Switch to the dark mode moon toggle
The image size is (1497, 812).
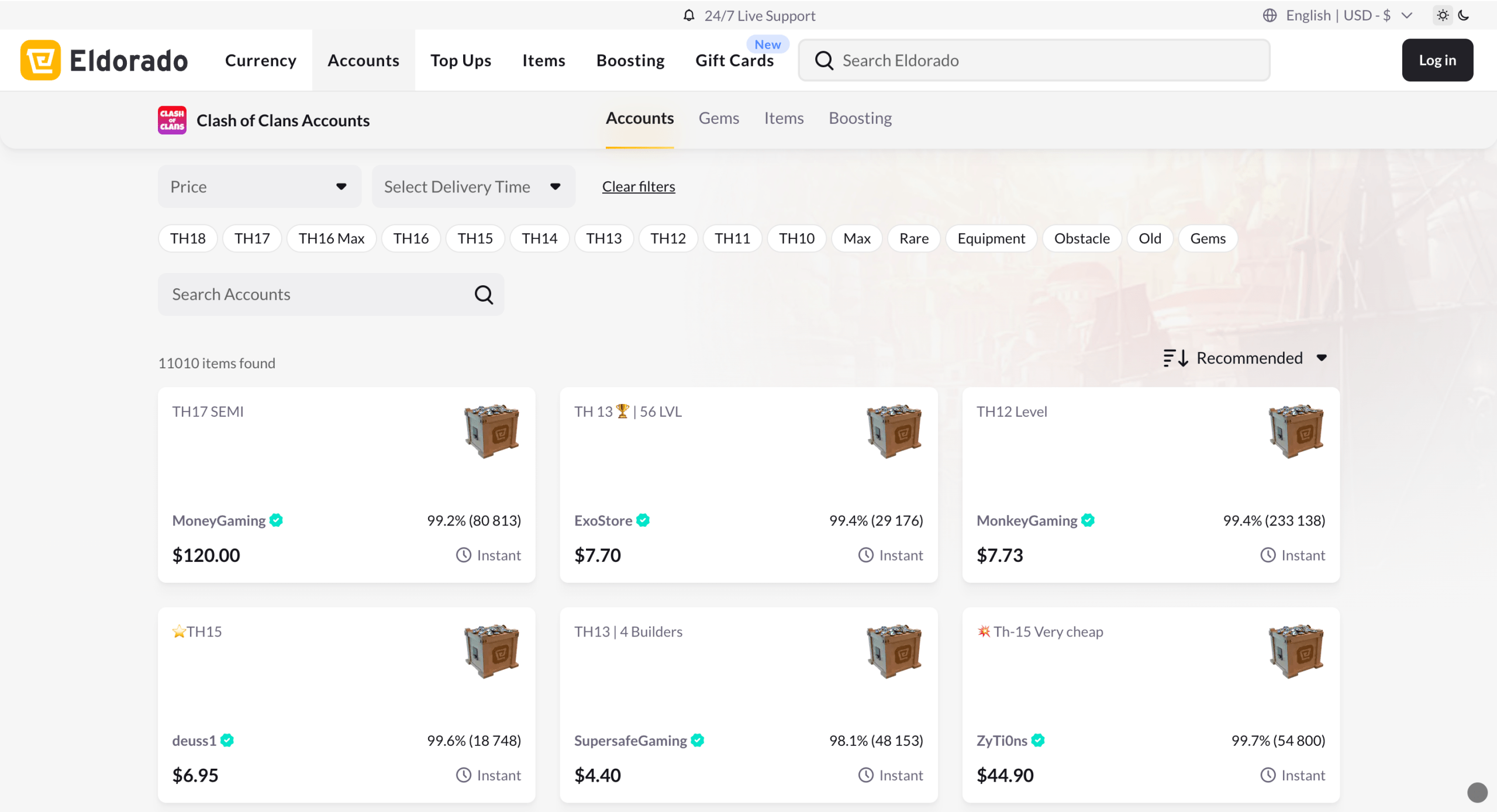tap(1464, 16)
